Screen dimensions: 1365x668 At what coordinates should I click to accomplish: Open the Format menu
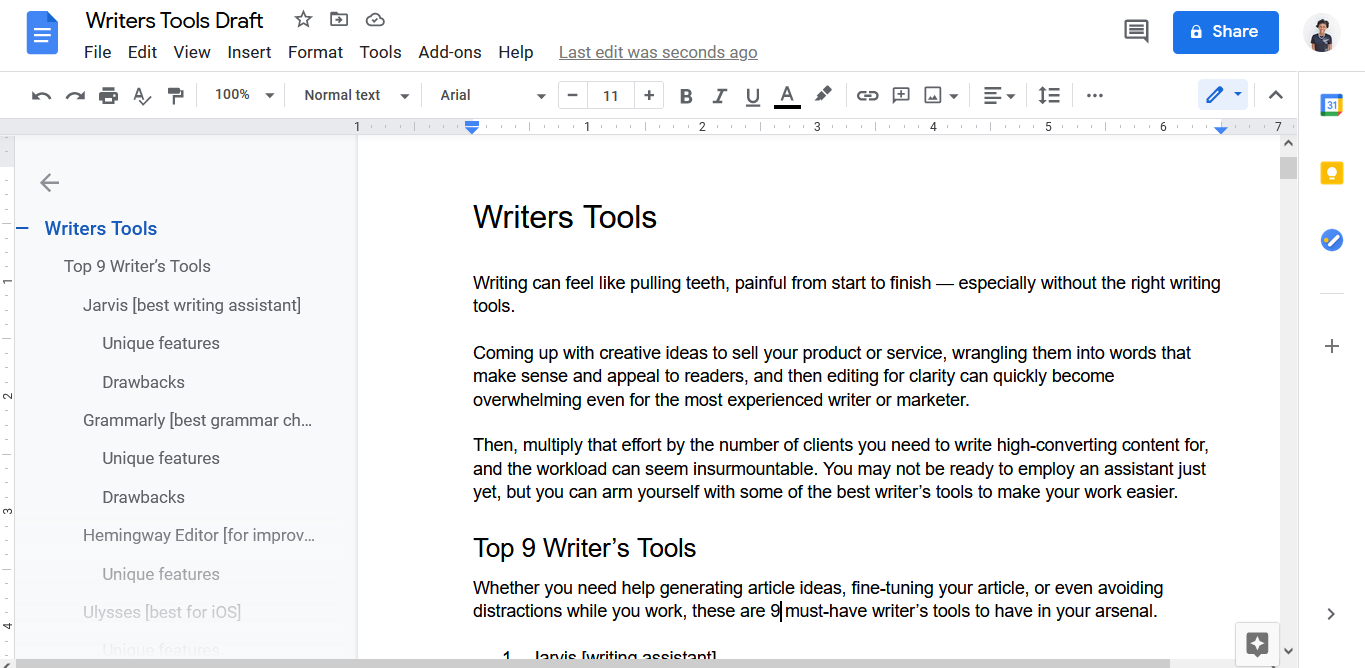[315, 52]
